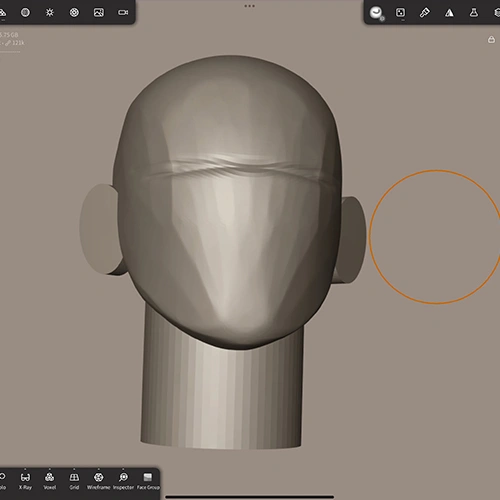This screenshot has height=500, width=500.
Task: Tap the Voxel remesh shortcut
Action: 50,481
